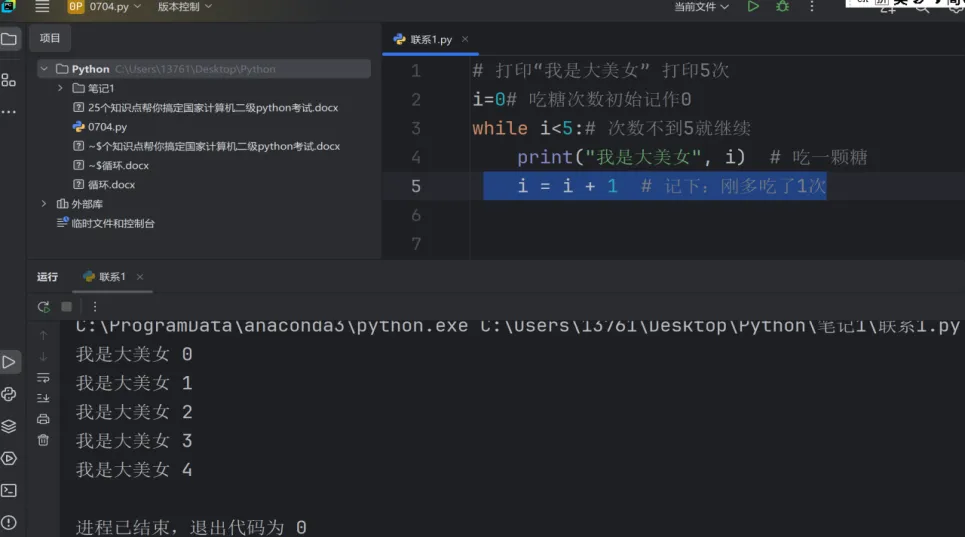
Task: Open the Run tool window sidebar icon
Action: click(9, 362)
